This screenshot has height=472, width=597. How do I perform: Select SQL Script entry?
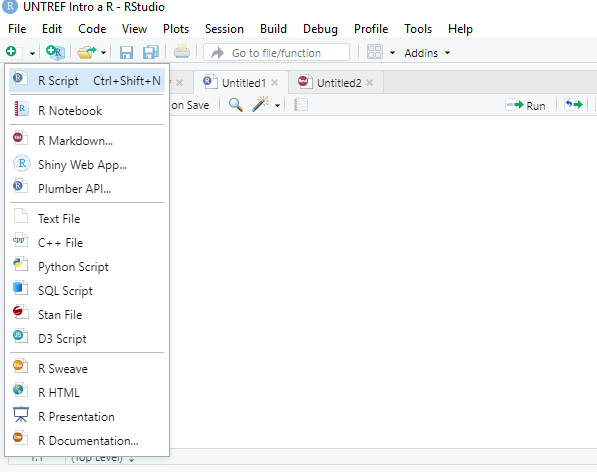tap(87, 290)
